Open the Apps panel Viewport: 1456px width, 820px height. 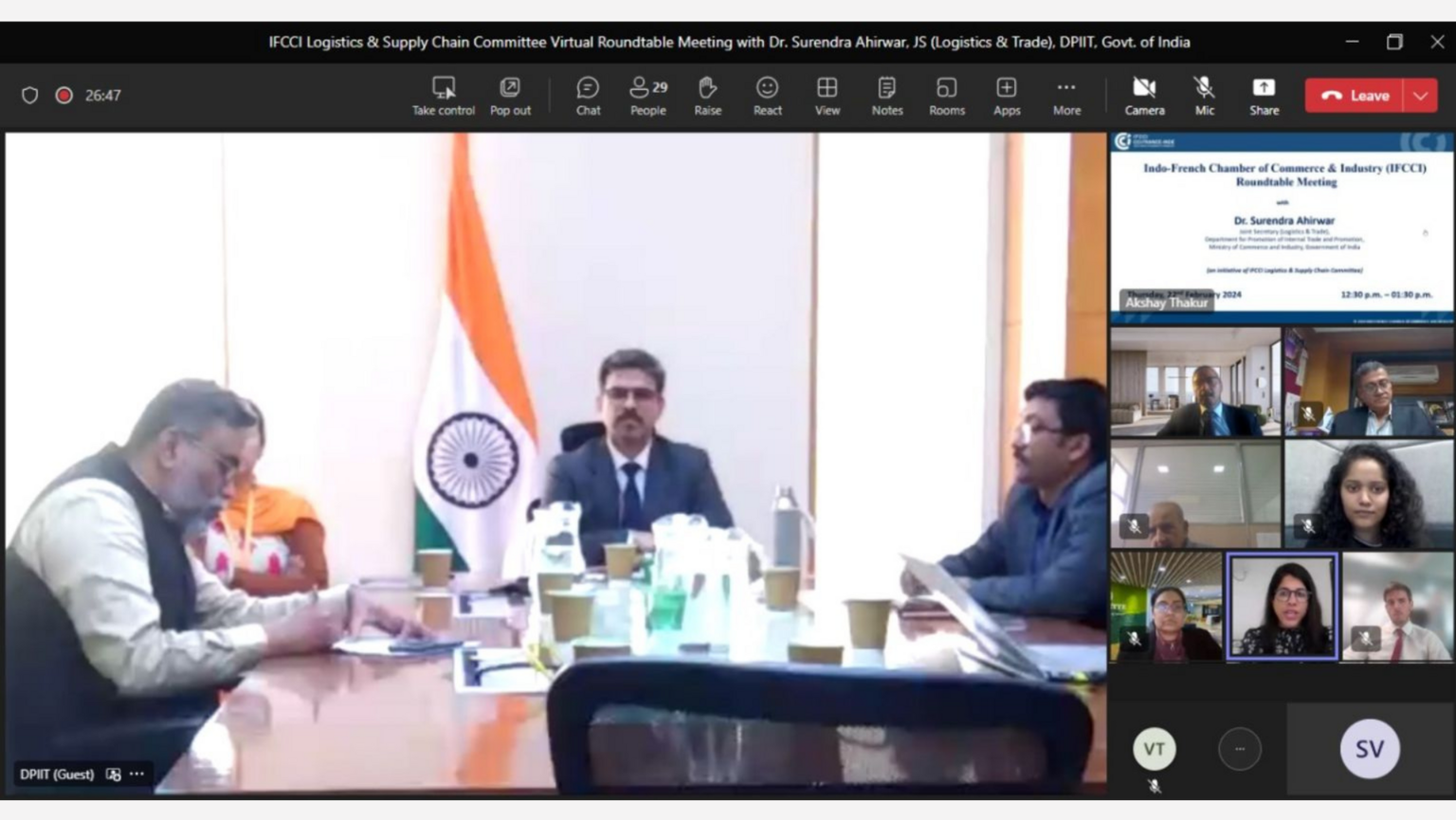pyautogui.click(x=1006, y=96)
